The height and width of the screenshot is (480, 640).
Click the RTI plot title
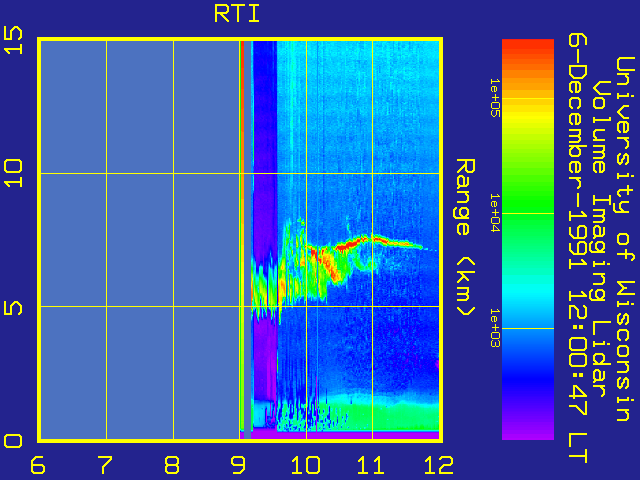237,13
